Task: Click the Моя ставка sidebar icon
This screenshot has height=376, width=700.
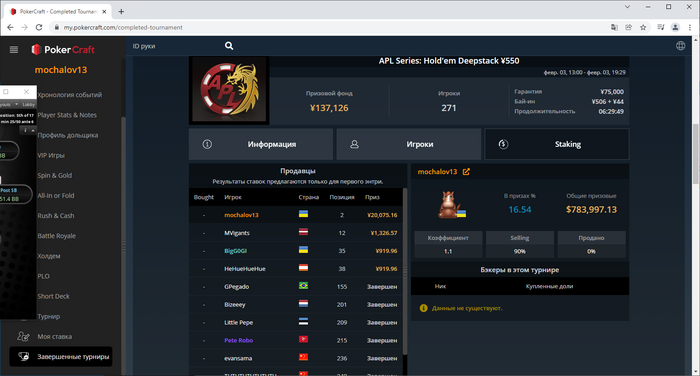Action: [x=23, y=336]
